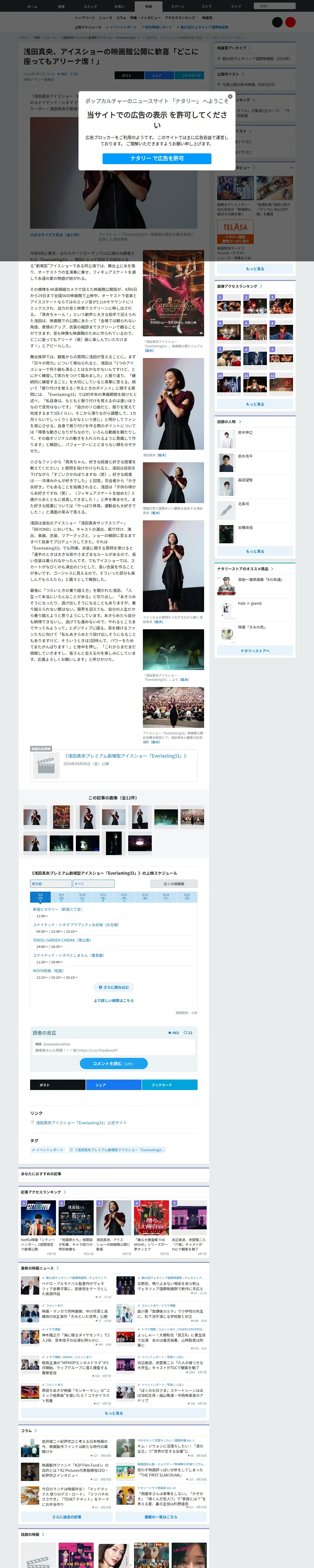
Task: Open すべて area dropdown
Action: click(93, 884)
